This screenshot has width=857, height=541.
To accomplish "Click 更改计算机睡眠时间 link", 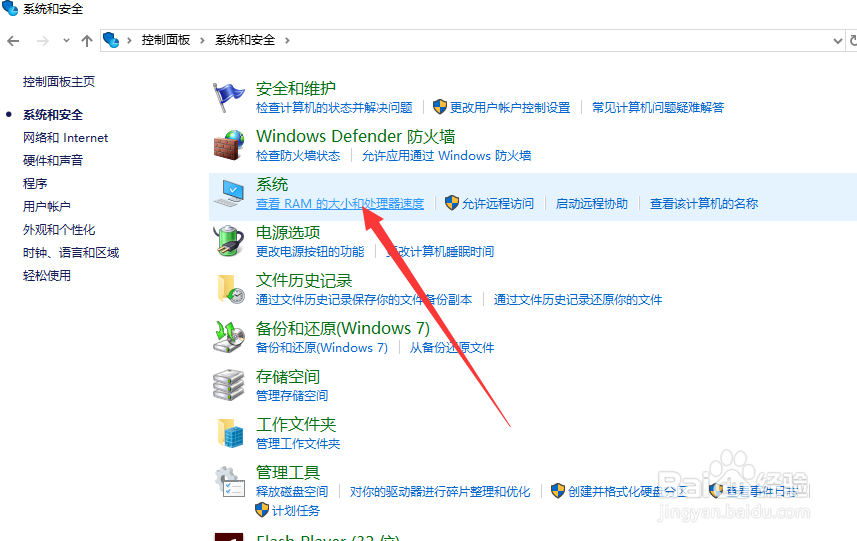I will tap(440, 252).
